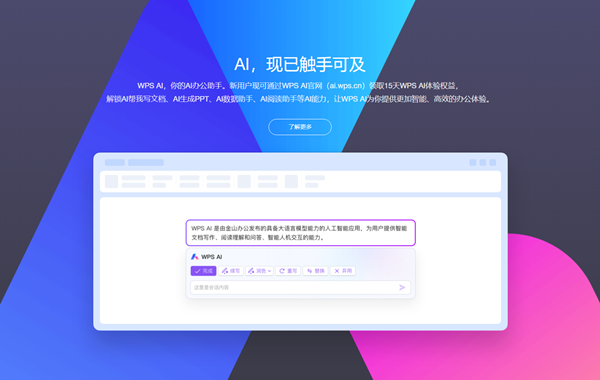
Task: Click the 替换 button
Action: click(x=316, y=271)
